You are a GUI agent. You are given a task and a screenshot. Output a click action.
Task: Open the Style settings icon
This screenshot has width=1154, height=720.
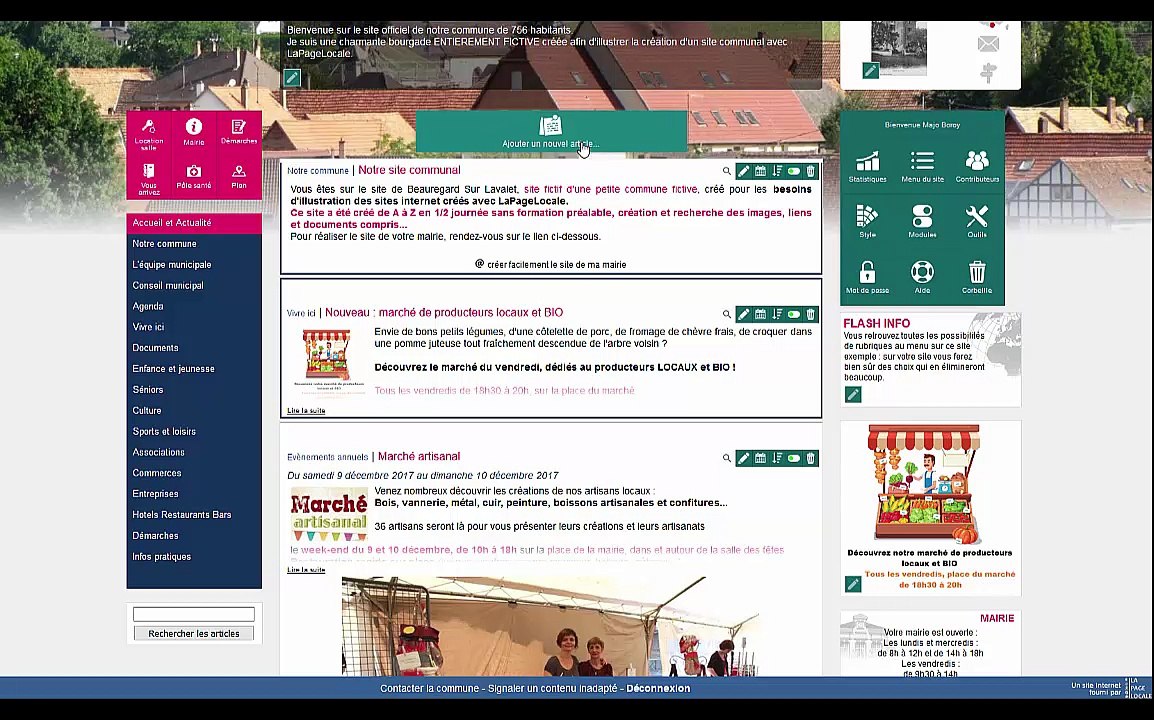[867, 222]
